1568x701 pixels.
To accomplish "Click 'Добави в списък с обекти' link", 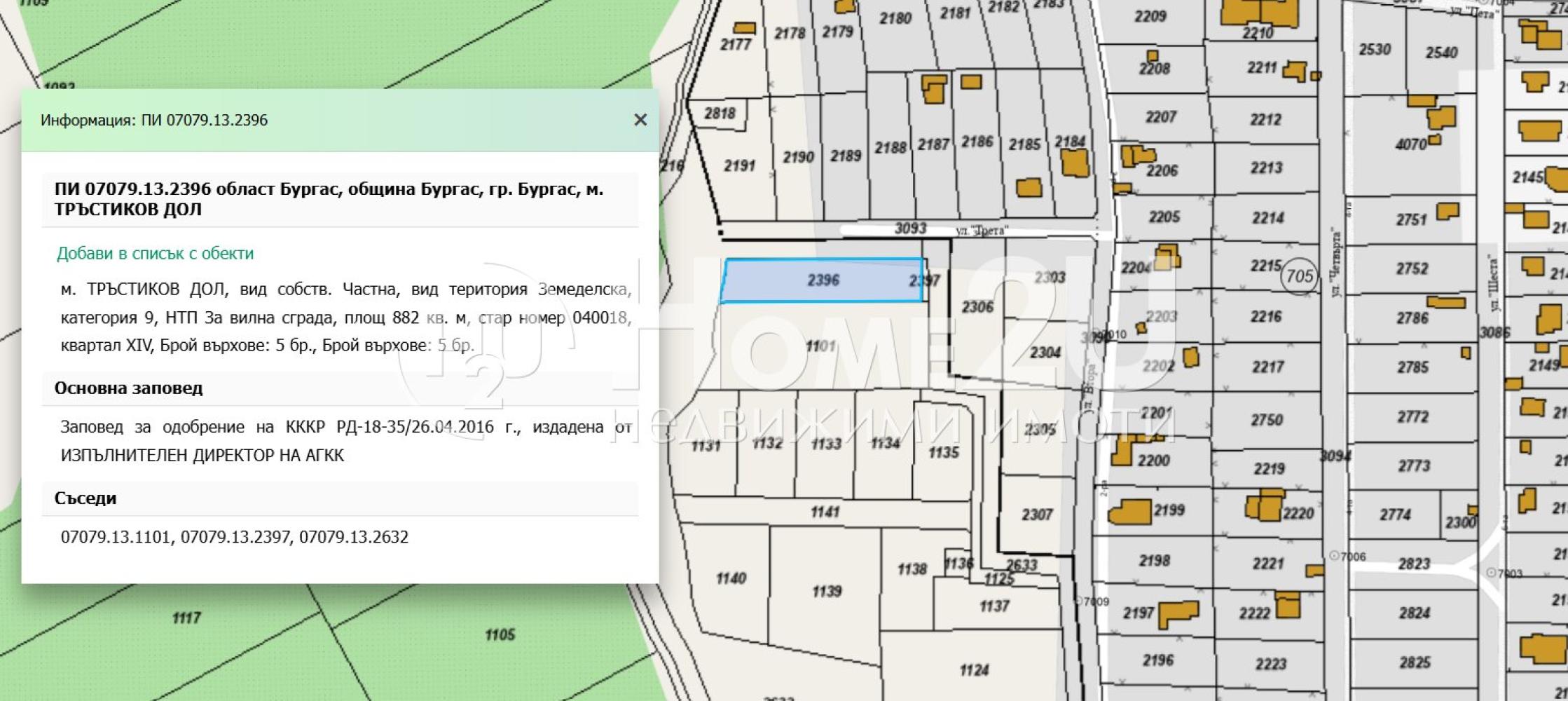I will 155,254.
